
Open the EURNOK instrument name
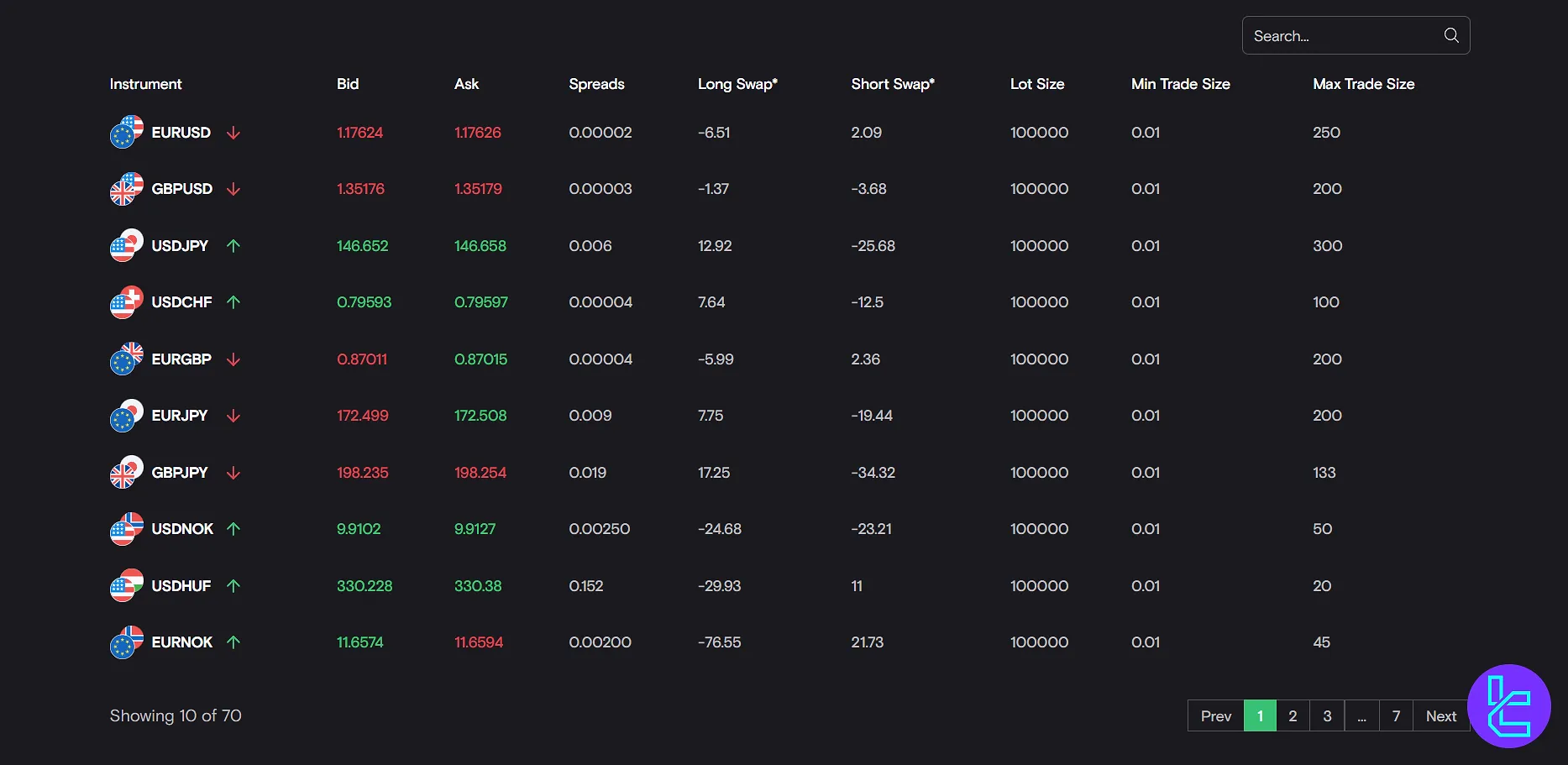pyautogui.click(x=181, y=642)
